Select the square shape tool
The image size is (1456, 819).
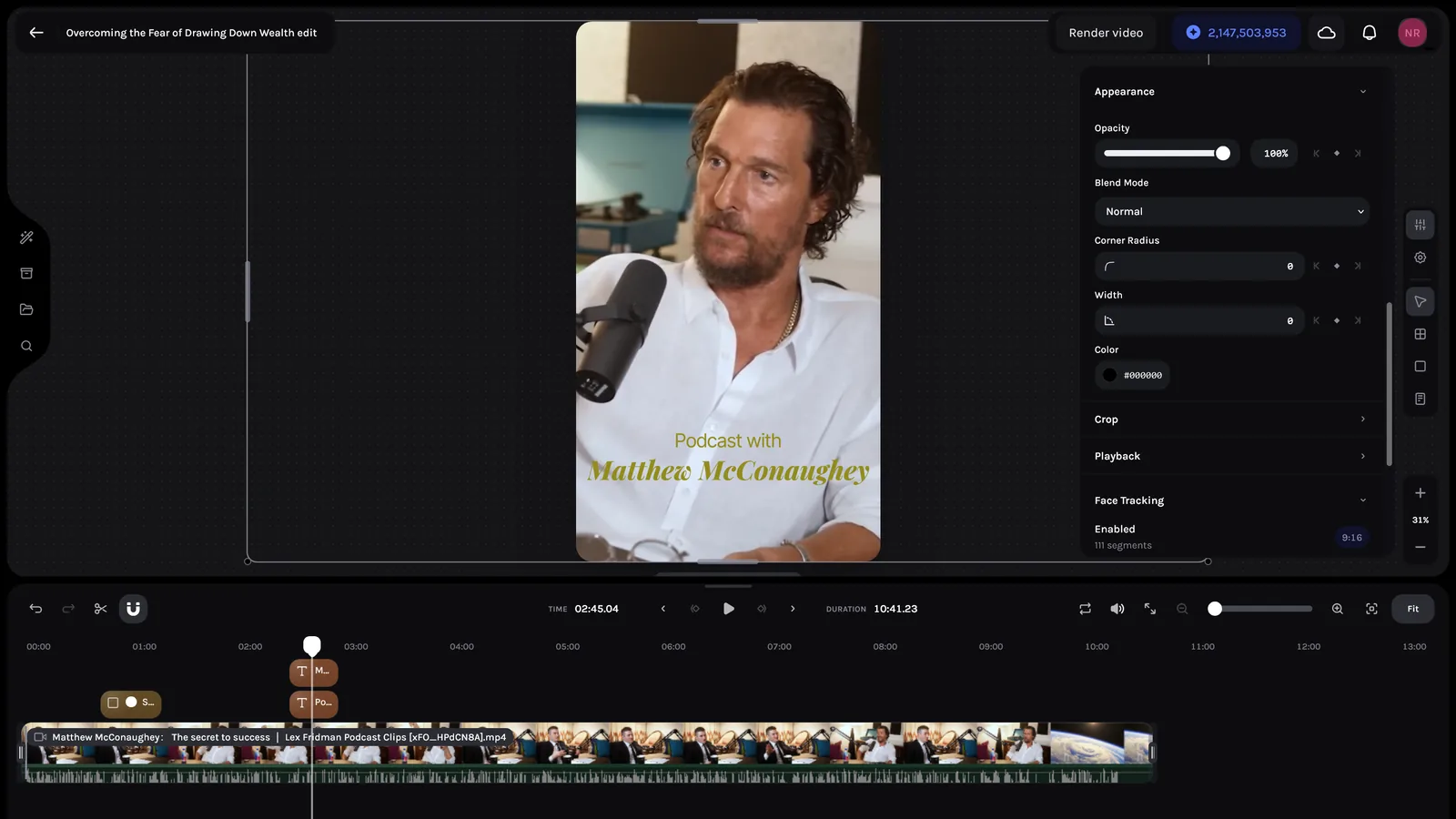tap(1421, 367)
